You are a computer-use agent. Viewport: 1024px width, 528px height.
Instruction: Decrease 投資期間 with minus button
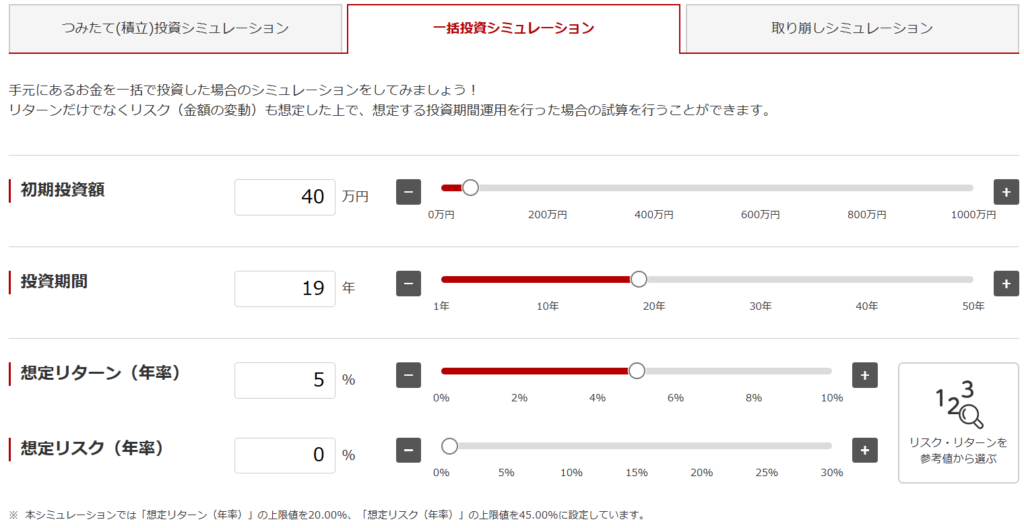(408, 283)
